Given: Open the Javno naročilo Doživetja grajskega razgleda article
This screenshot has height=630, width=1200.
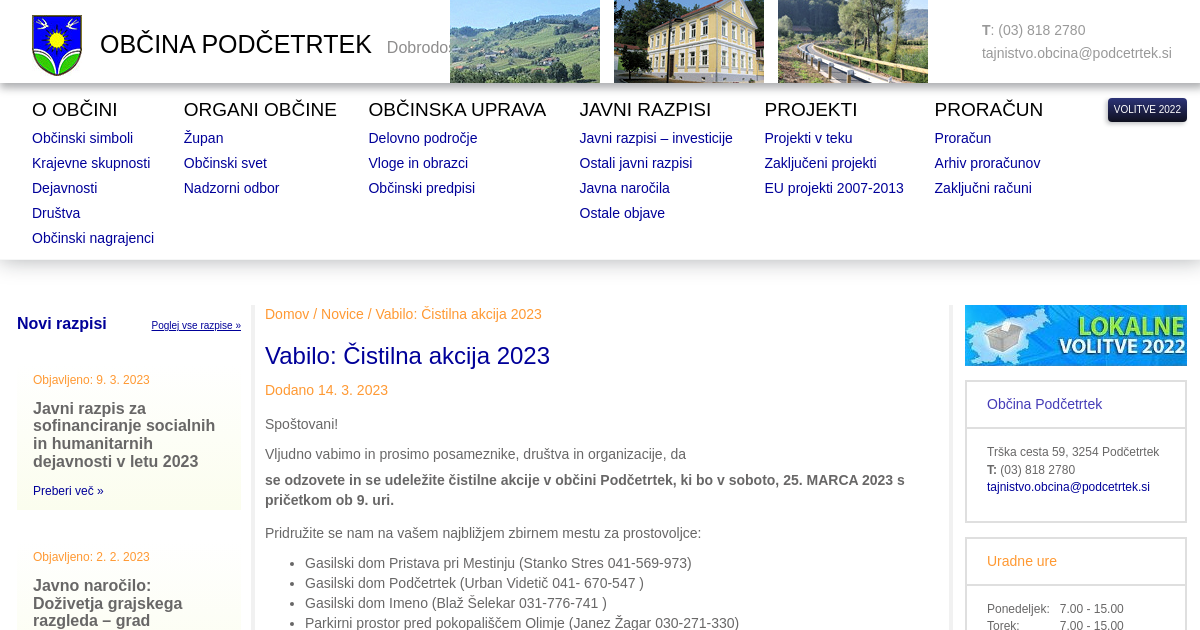Looking at the screenshot, I should (107, 603).
